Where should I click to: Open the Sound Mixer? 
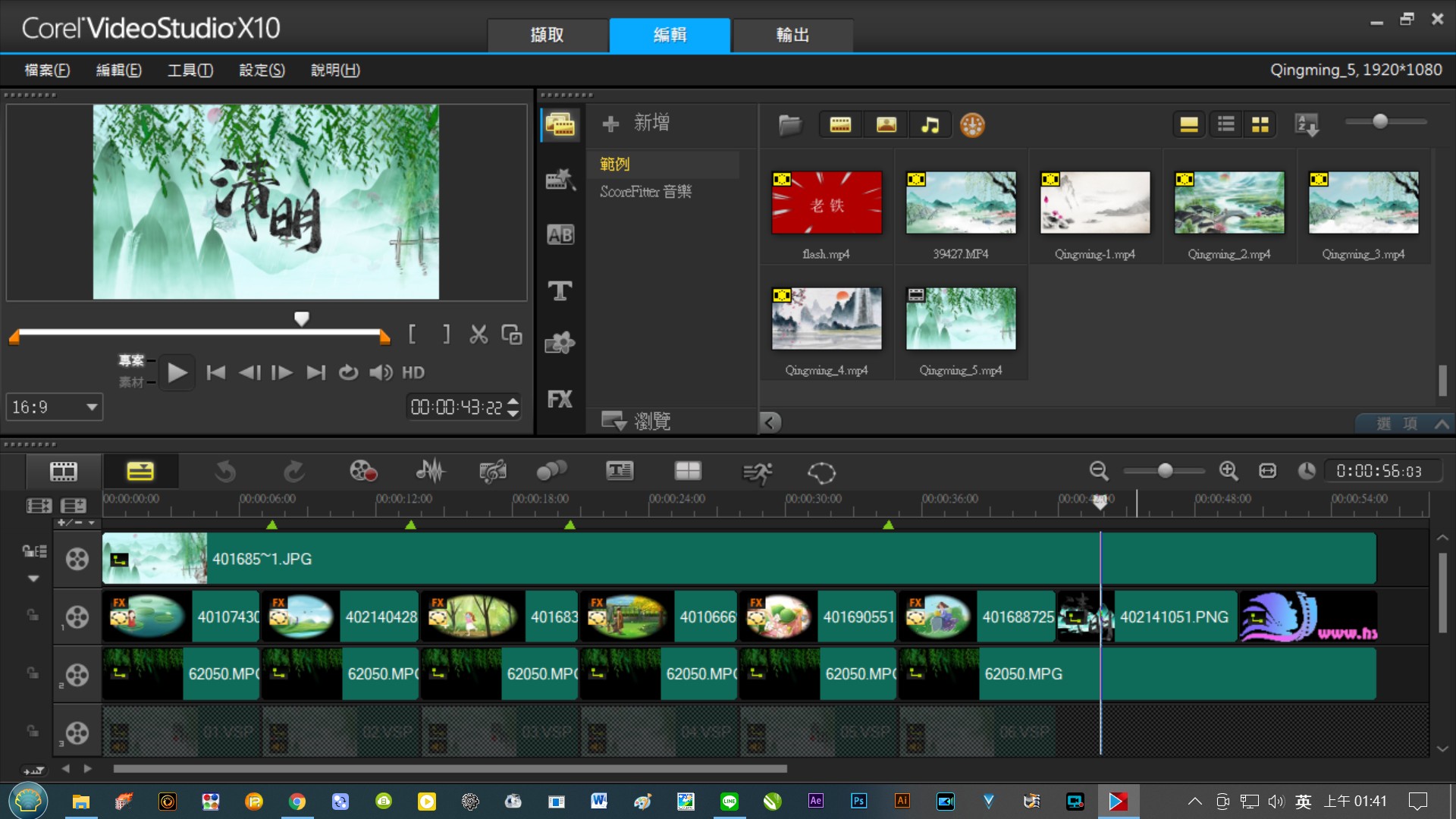coord(431,472)
